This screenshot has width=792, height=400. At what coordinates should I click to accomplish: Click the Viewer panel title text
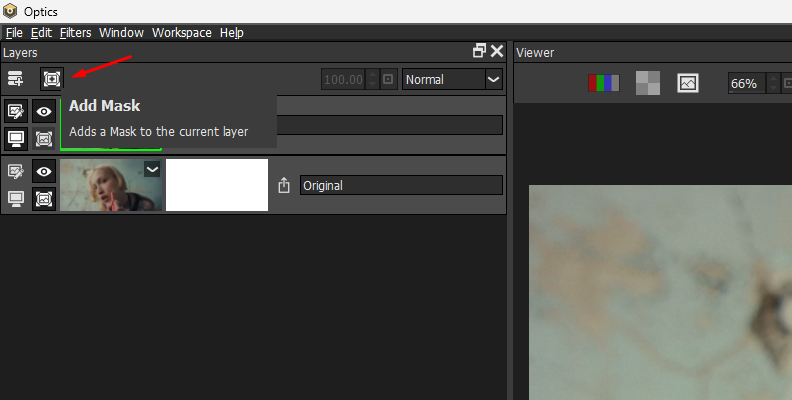point(535,53)
